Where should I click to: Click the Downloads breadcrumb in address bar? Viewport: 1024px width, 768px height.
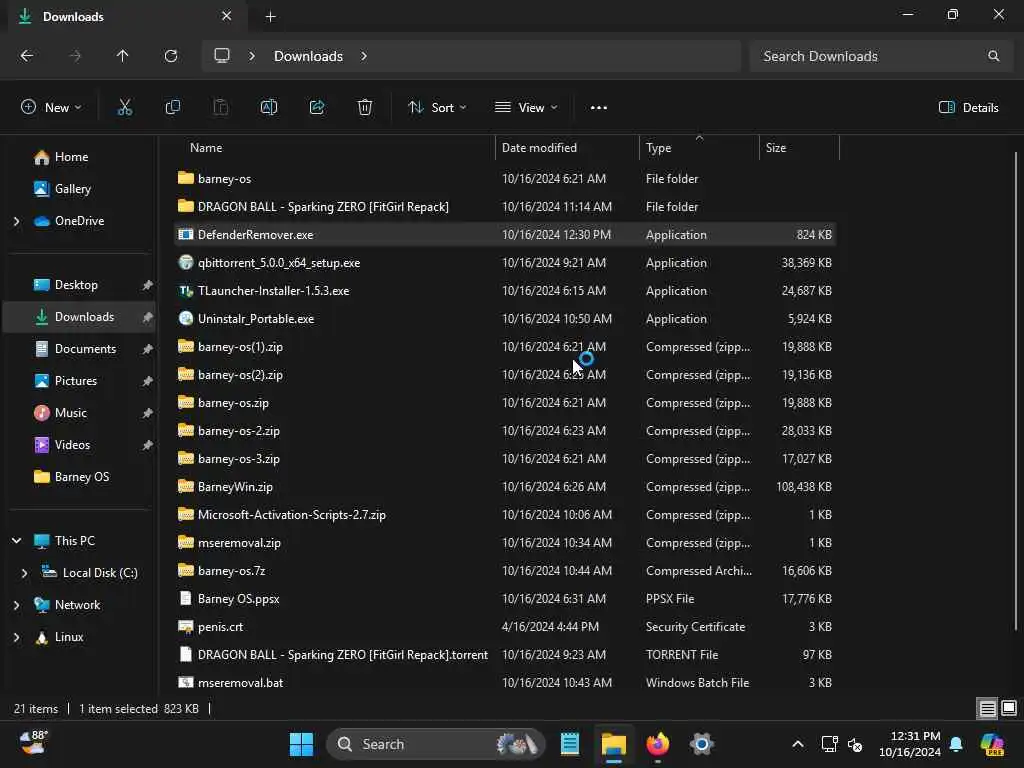pyautogui.click(x=308, y=56)
